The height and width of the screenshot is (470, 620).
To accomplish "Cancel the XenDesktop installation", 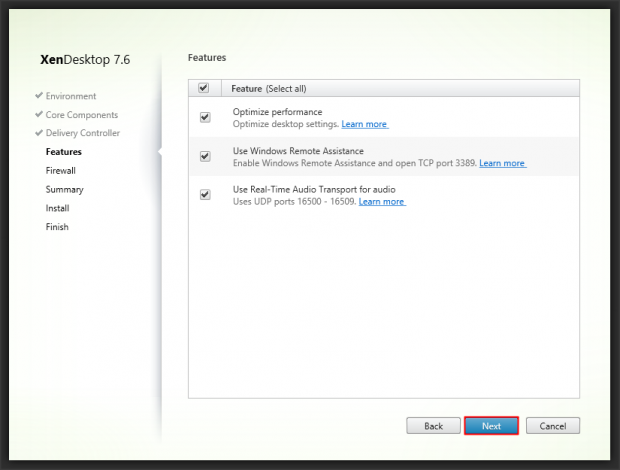I will click(x=553, y=426).
